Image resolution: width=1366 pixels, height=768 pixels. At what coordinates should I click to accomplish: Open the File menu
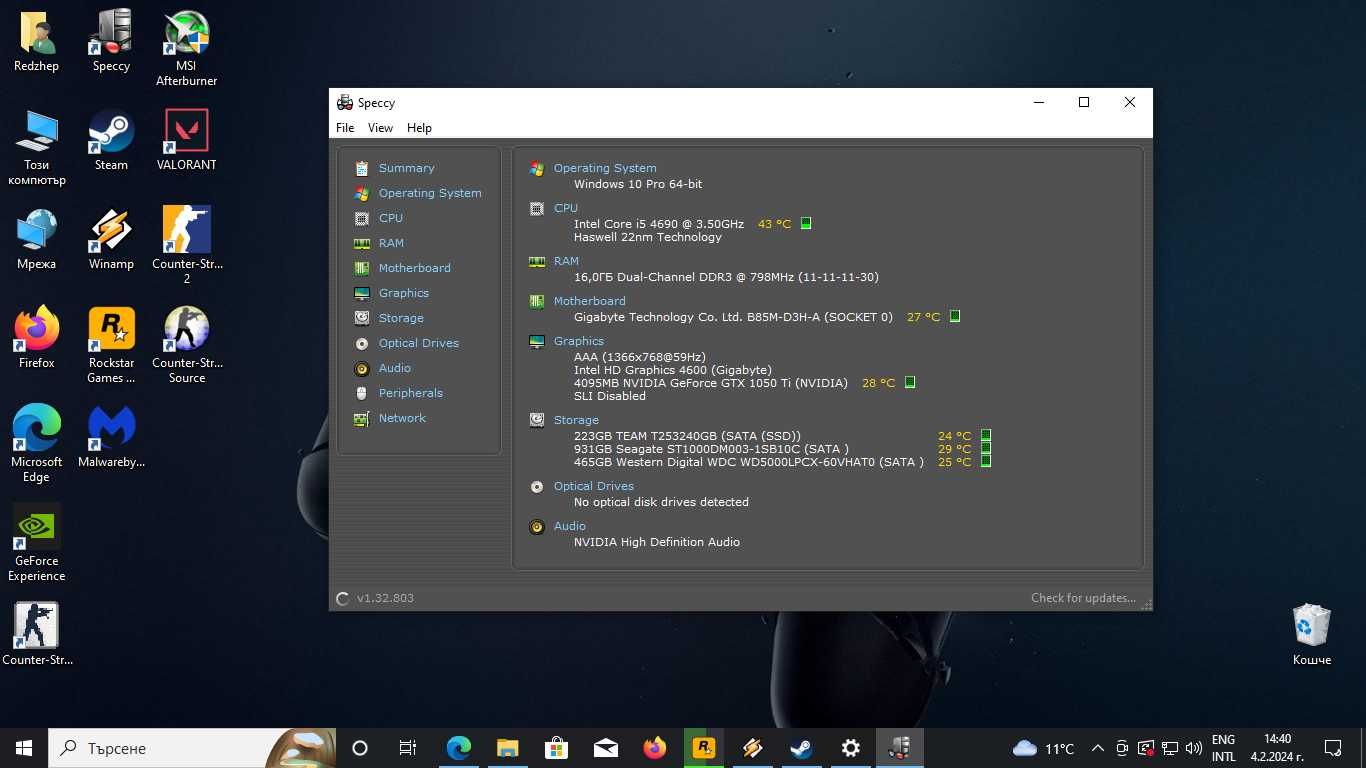pyautogui.click(x=345, y=128)
